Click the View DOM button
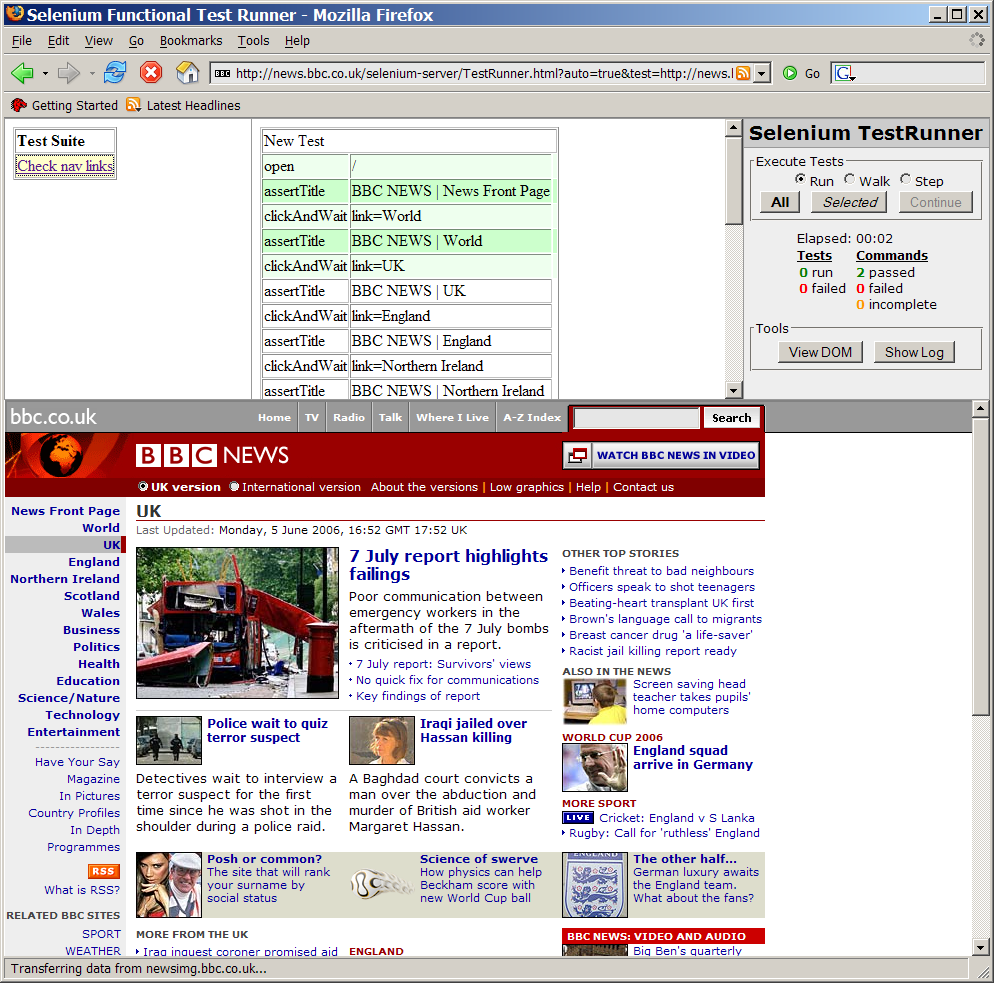Image resolution: width=994 pixels, height=983 pixels. (x=820, y=352)
